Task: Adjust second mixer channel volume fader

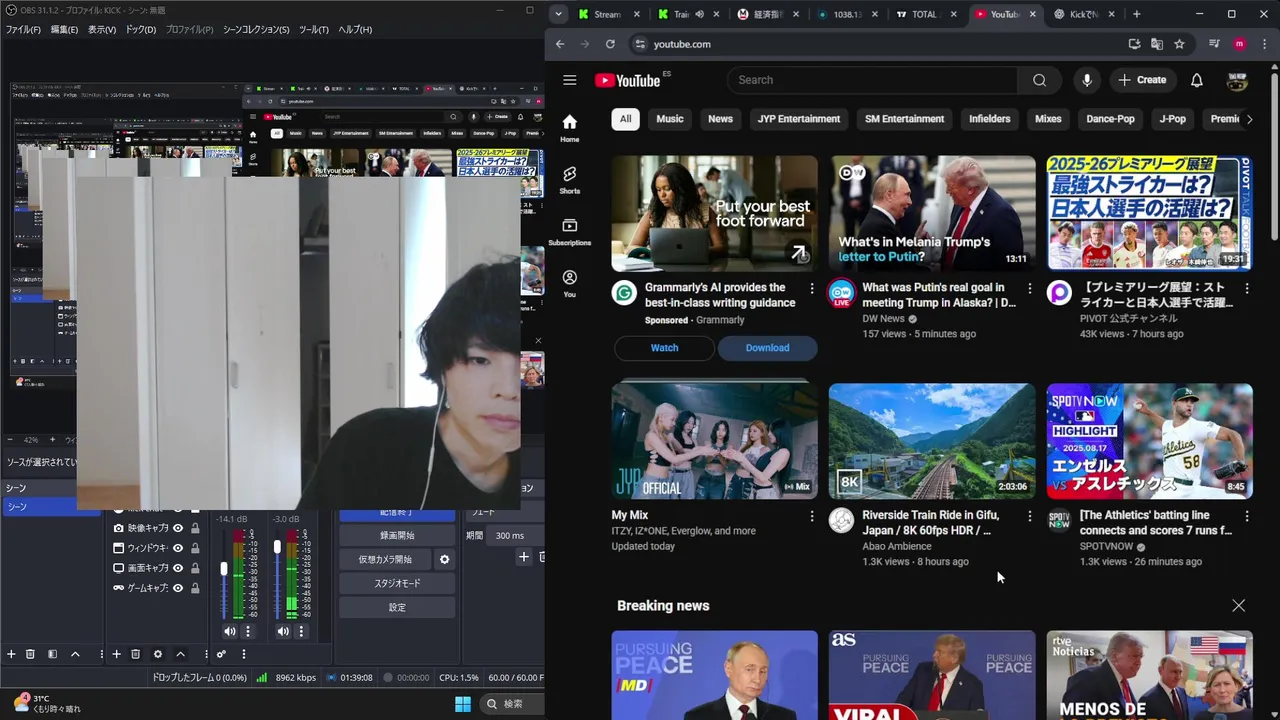Action: coord(277,547)
